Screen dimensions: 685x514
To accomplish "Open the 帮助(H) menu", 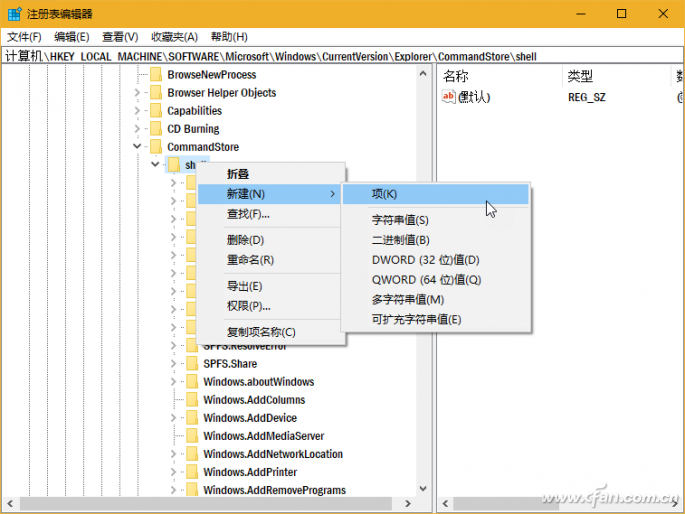I will tap(229, 37).
